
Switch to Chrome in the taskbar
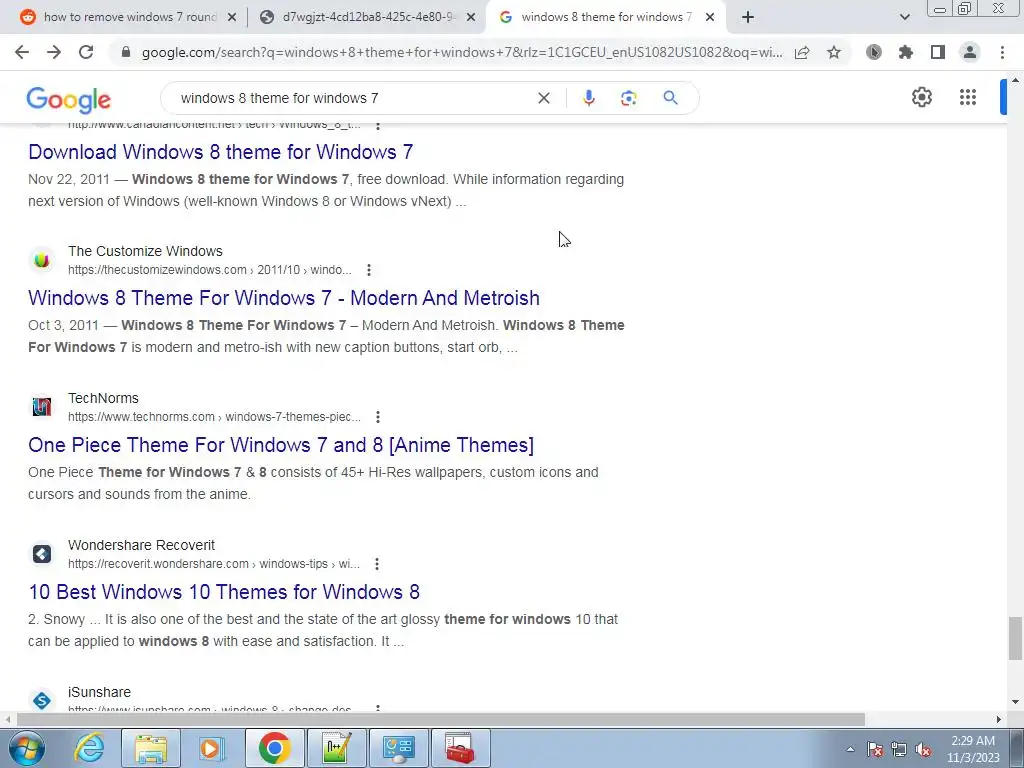click(x=274, y=748)
